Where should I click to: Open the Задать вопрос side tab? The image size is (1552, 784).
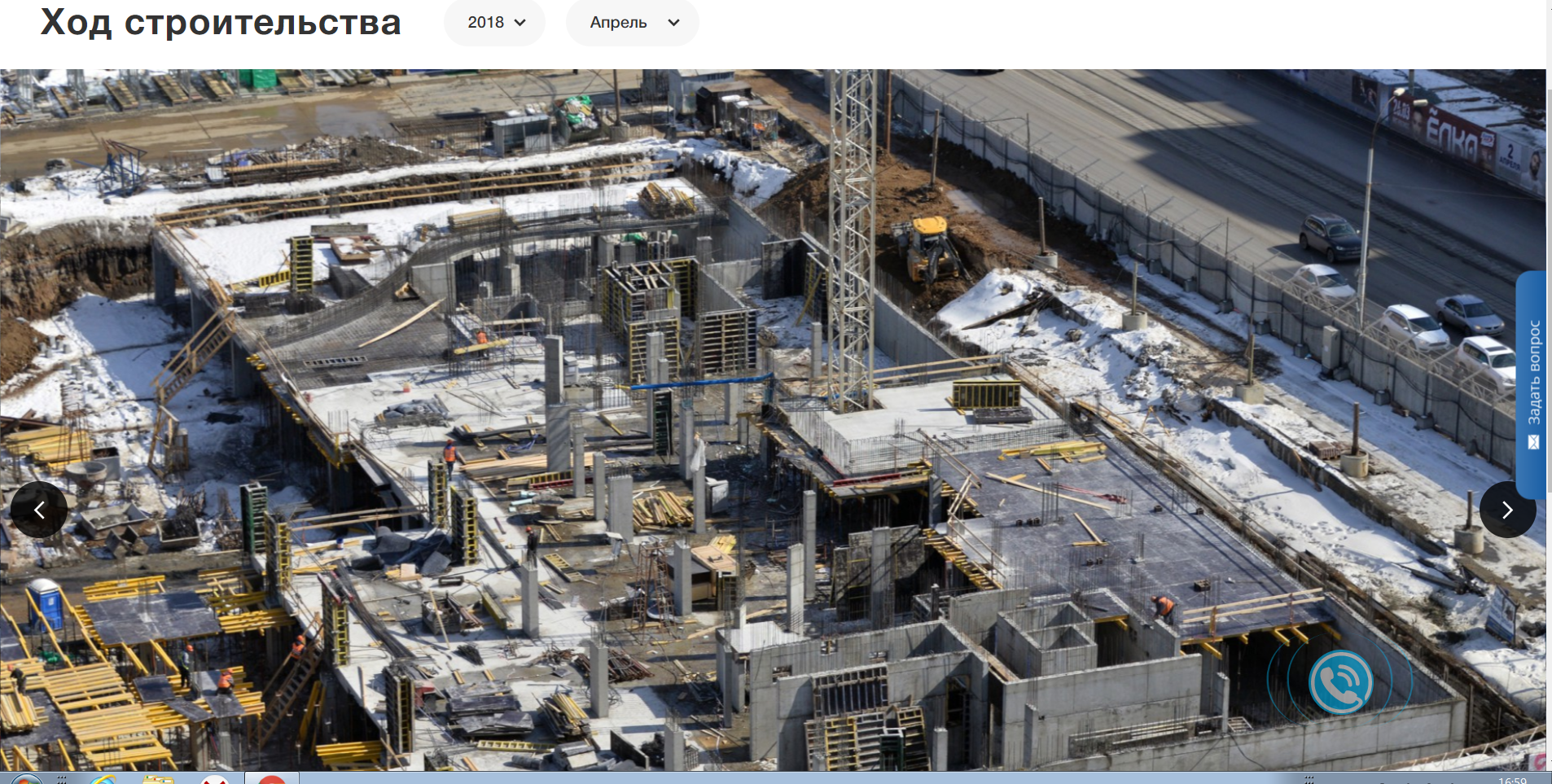coord(1533,374)
